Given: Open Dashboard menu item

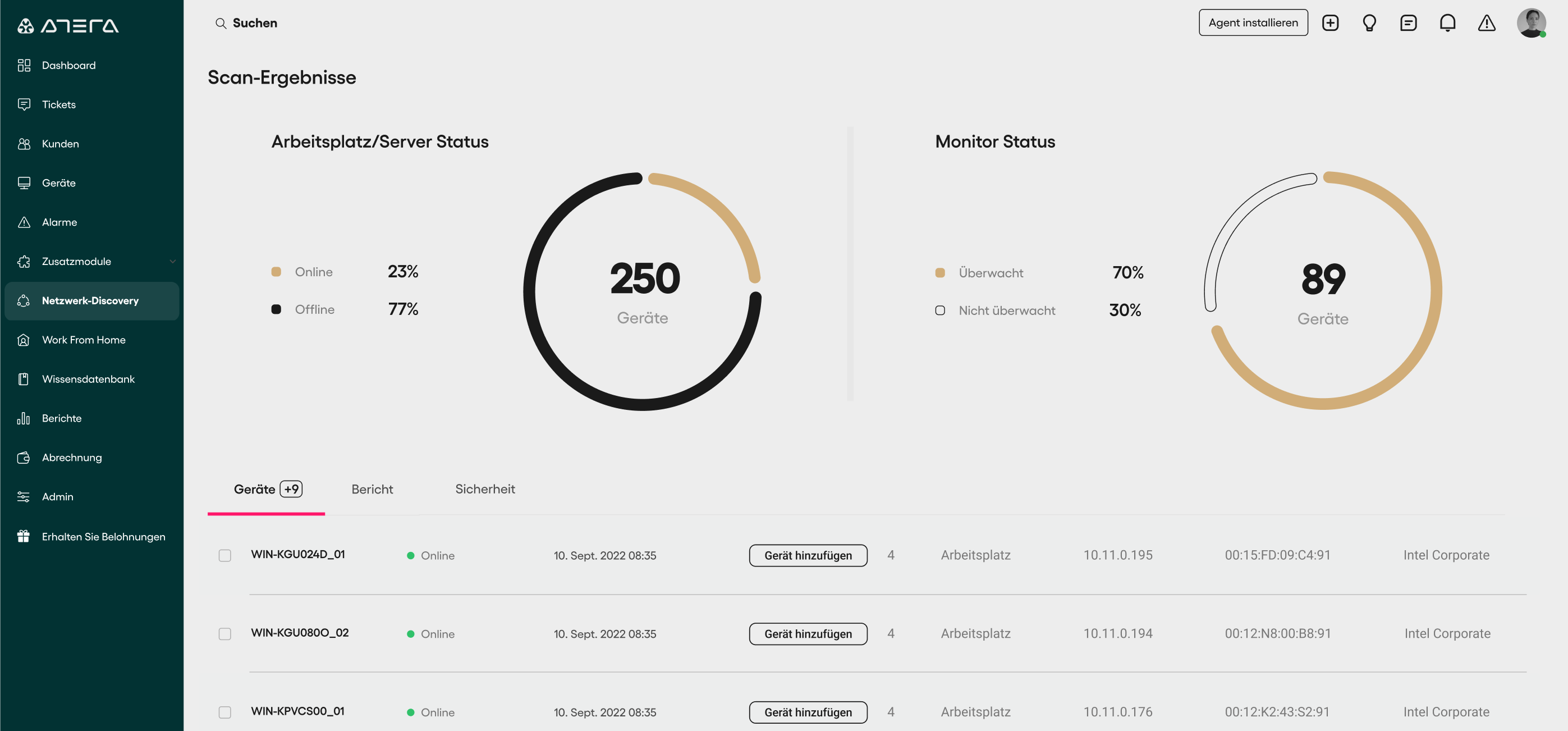Looking at the screenshot, I should 91,65.
